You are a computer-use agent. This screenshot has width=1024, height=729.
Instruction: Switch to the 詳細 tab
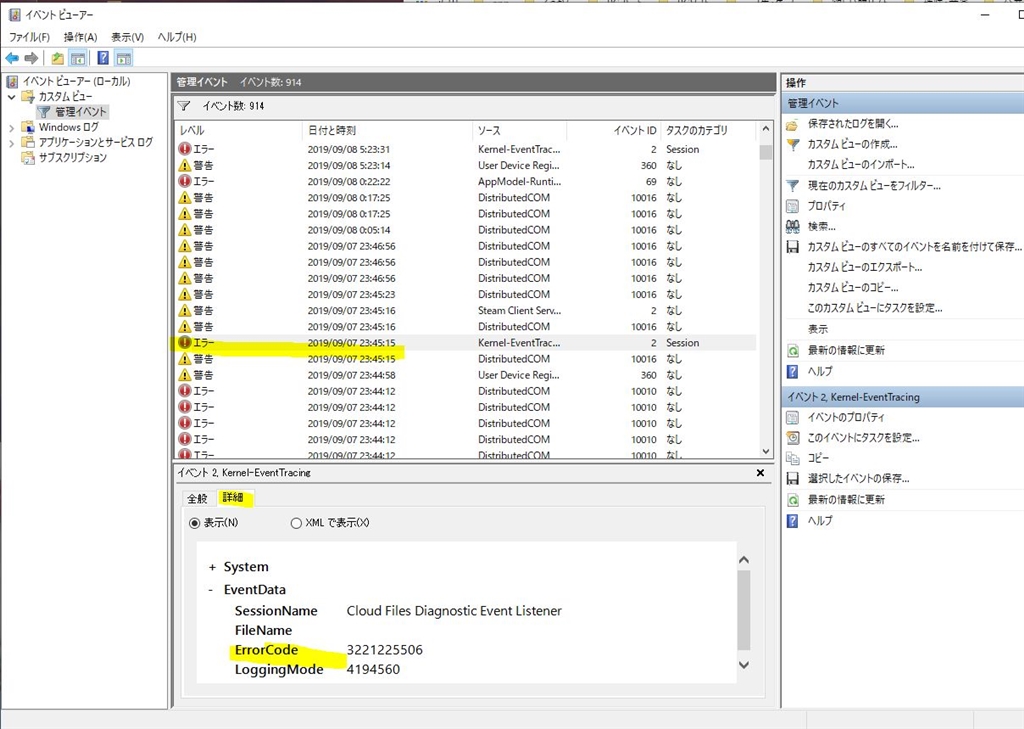pos(233,498)
